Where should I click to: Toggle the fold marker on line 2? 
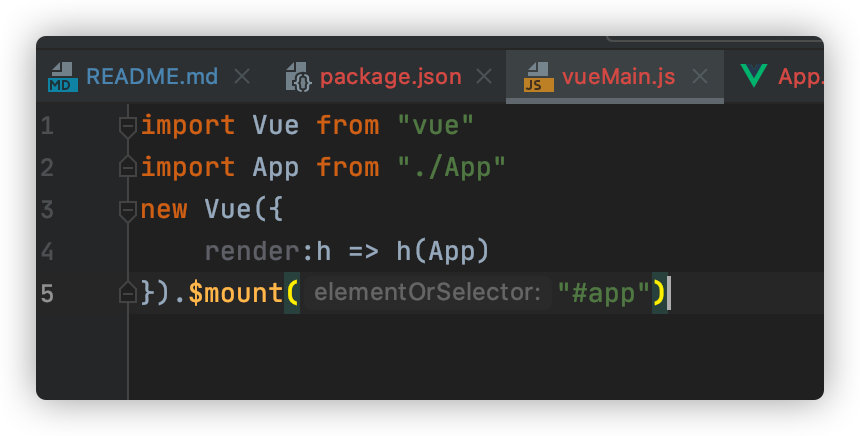click(127, 168)
